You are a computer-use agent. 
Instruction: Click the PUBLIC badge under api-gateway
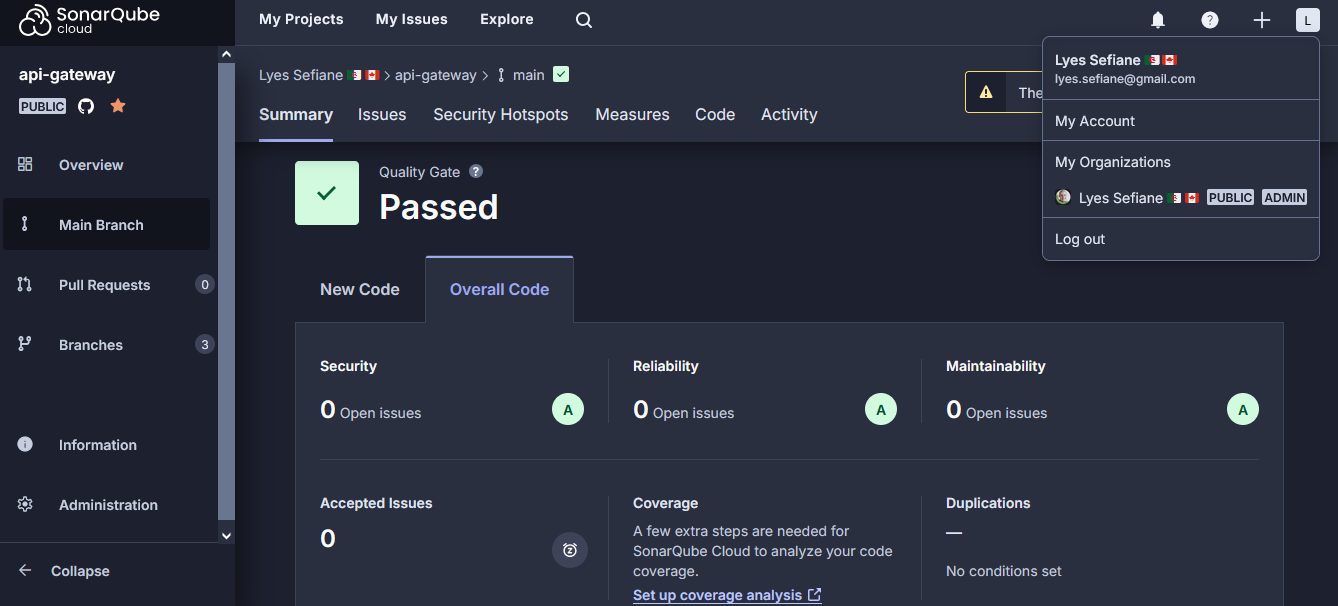[x=43, y=106]
